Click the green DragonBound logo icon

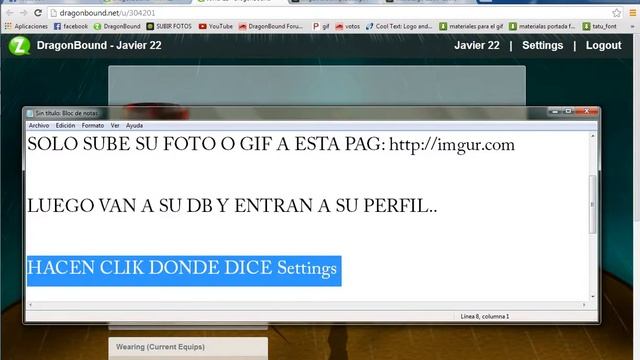tap(19, 45)
